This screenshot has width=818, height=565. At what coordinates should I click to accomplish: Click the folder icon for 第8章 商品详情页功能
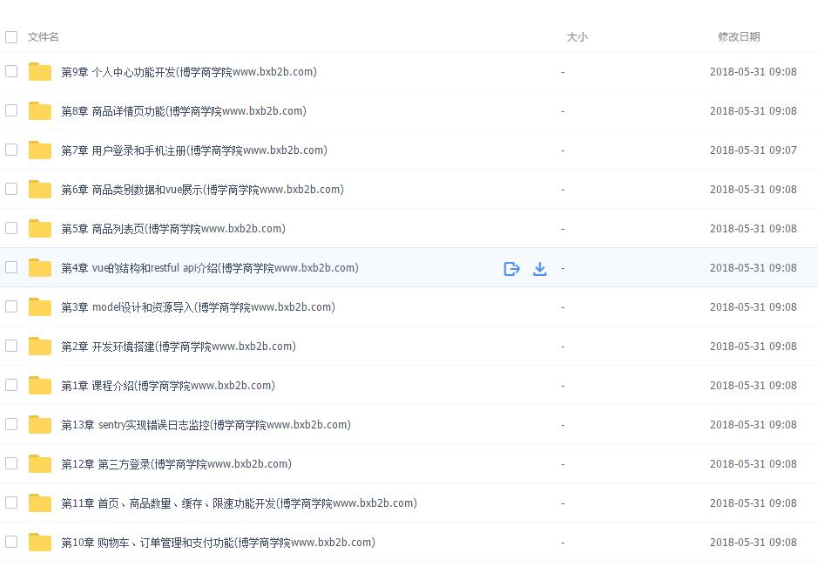40,111
